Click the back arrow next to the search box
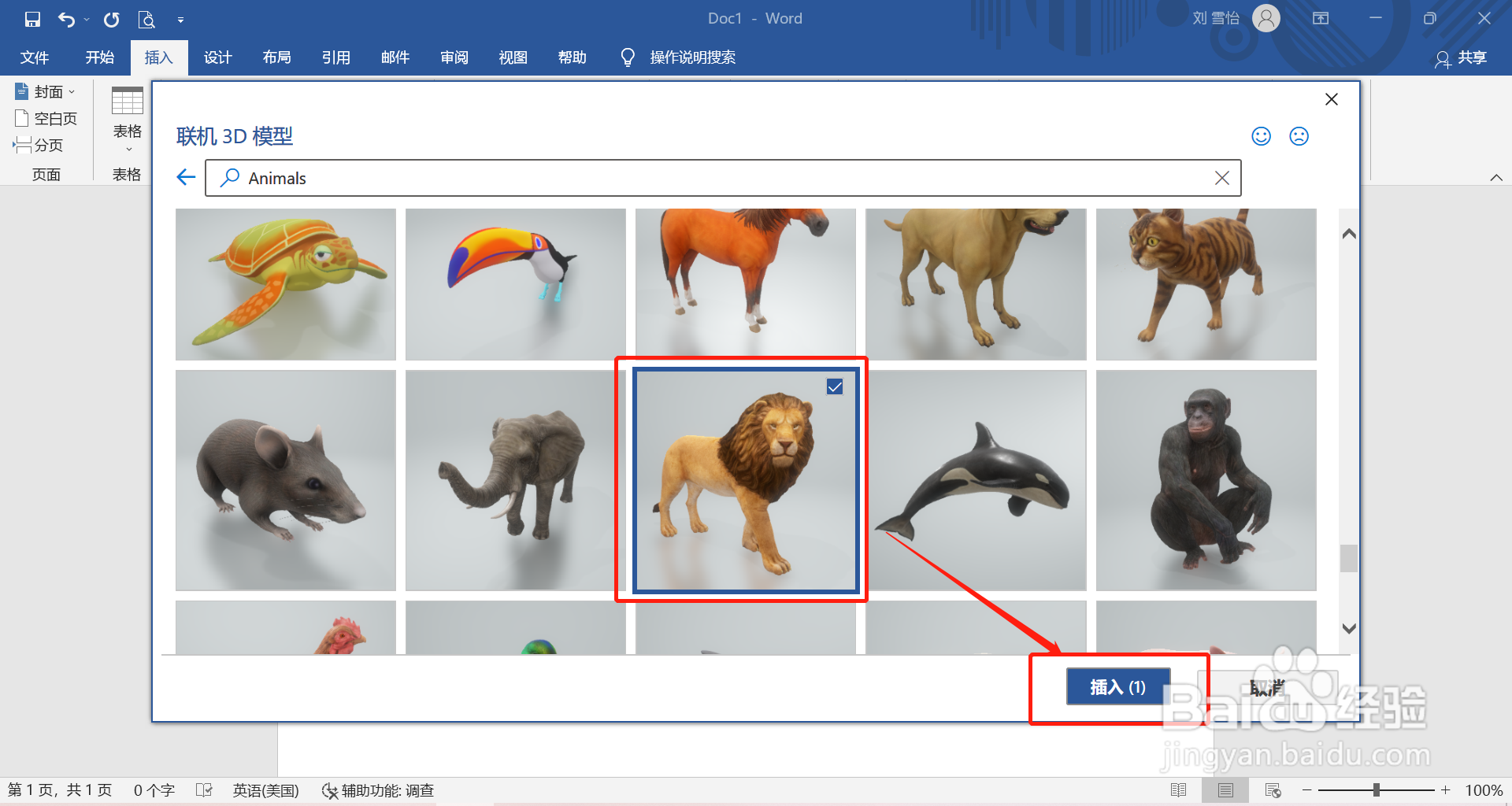Screen dimensions: 1512x806 (185, 177)
